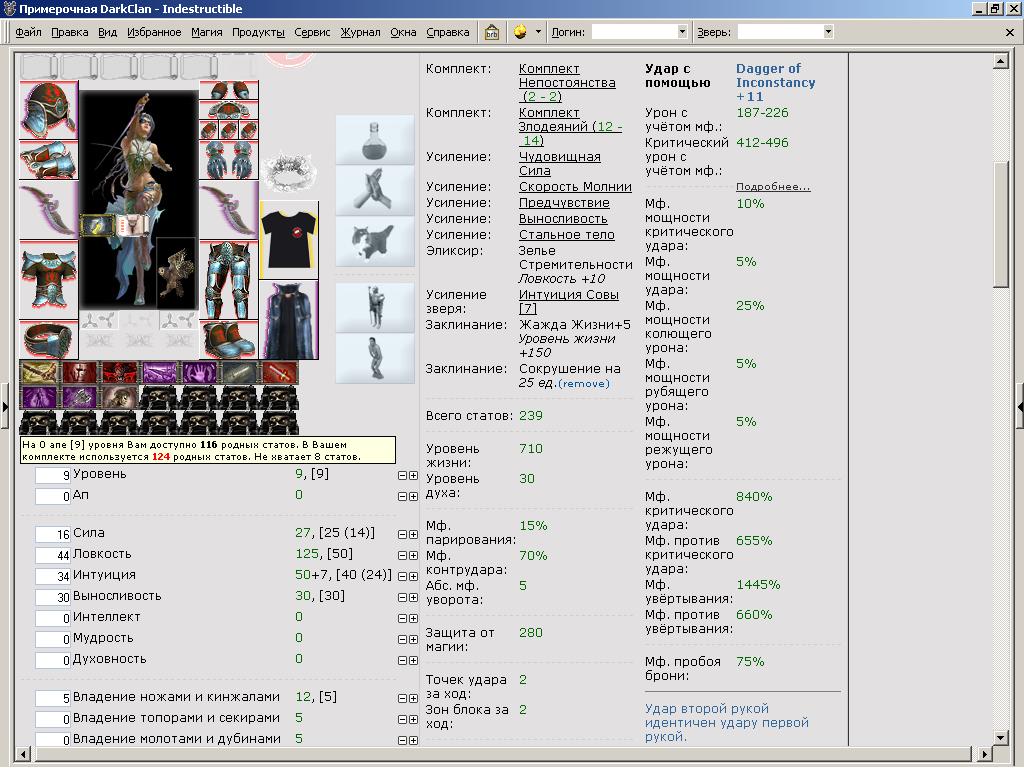Image resolution: width=1024 pixels, height=768 pixels.
Task: Increase Интеллект with its plus button
Action: coord(413,618)
